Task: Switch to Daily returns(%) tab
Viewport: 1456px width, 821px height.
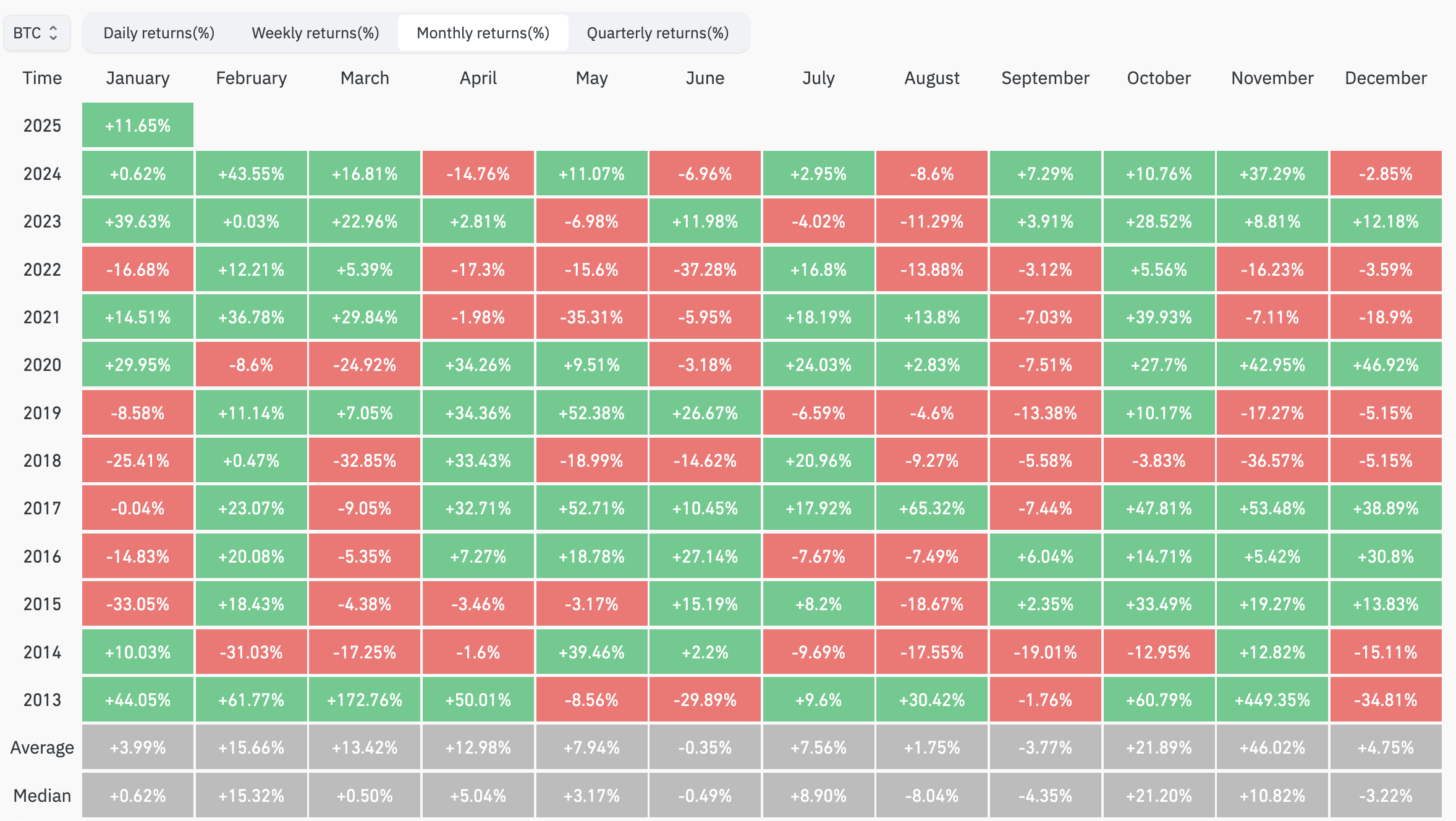Action: 159,33
